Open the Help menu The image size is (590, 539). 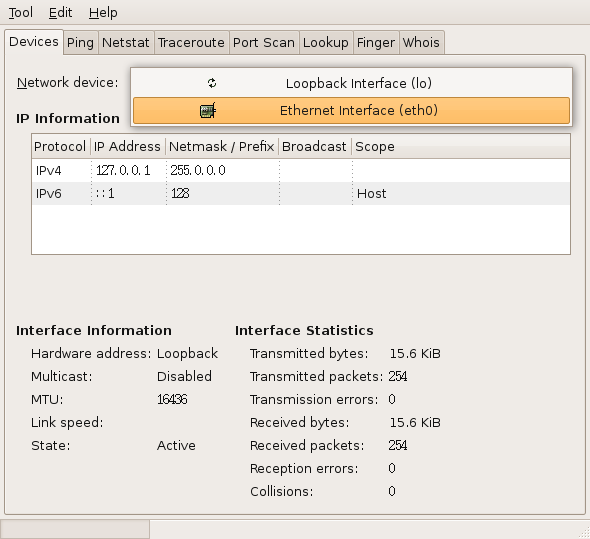pyautogui.click(x=103, y=12)
